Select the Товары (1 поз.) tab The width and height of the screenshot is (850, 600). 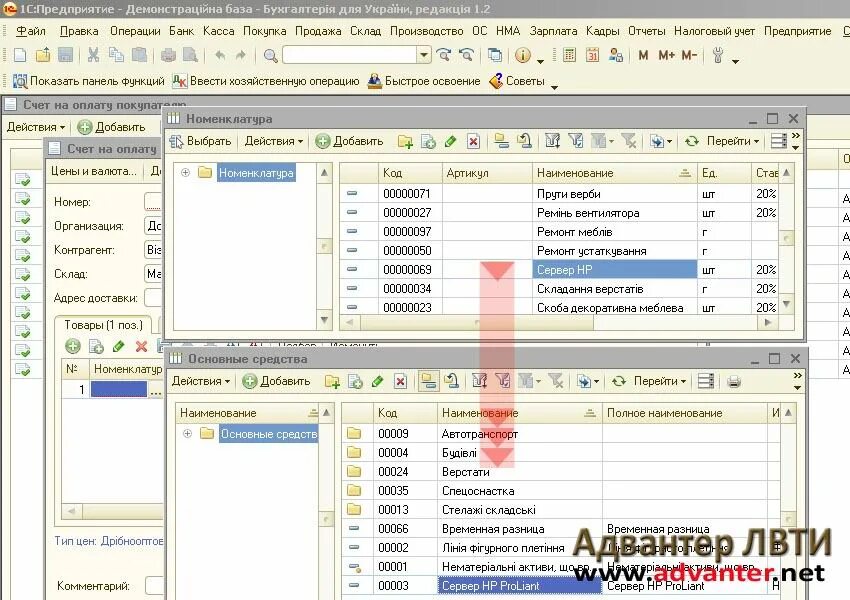pos(103,325)
